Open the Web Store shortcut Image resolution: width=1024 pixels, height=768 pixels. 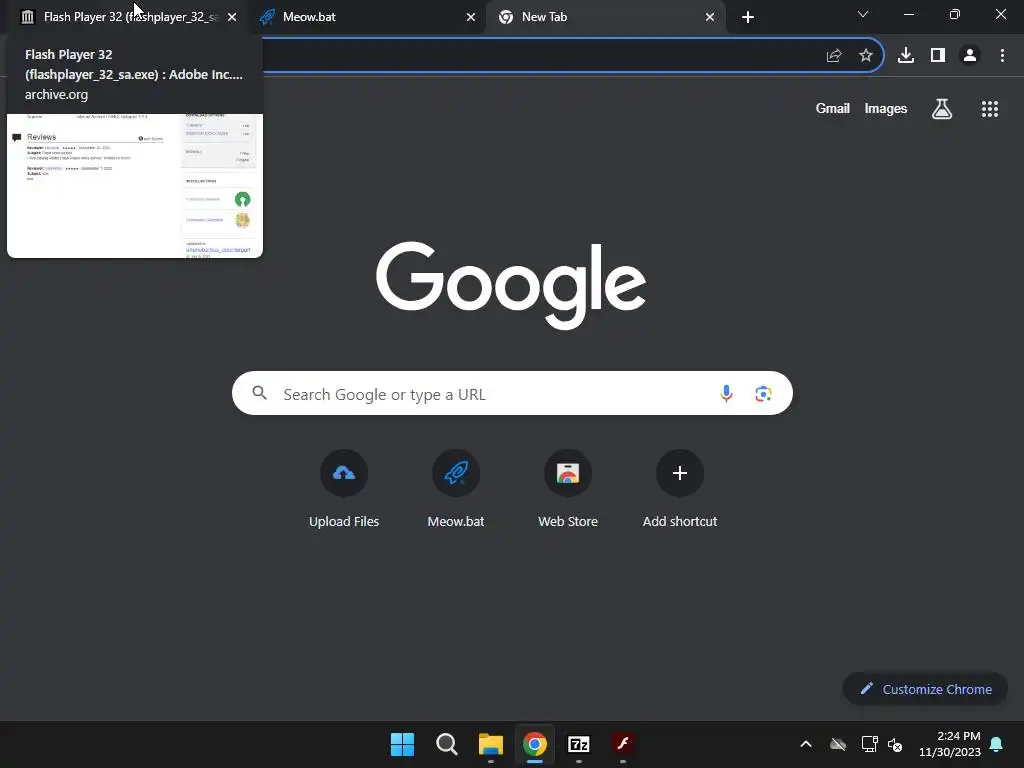point(568,490)
